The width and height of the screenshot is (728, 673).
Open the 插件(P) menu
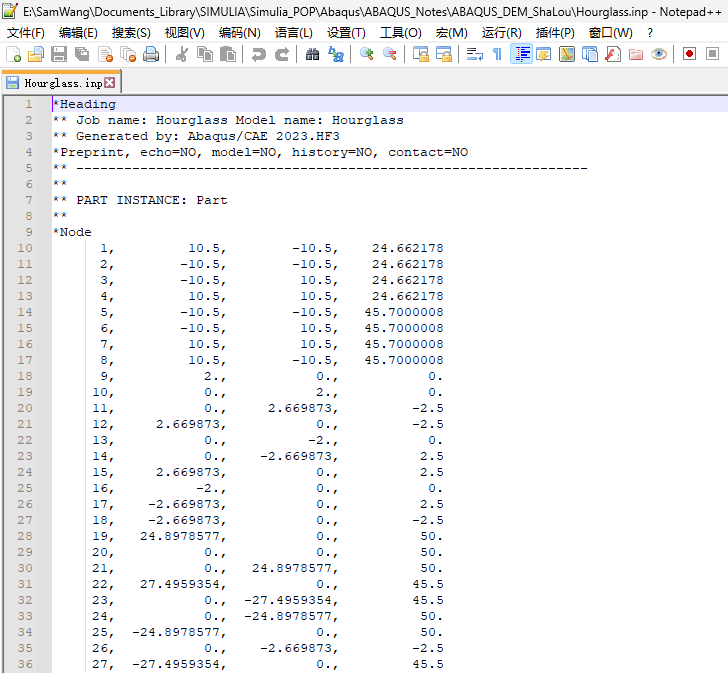coord(555,33)
